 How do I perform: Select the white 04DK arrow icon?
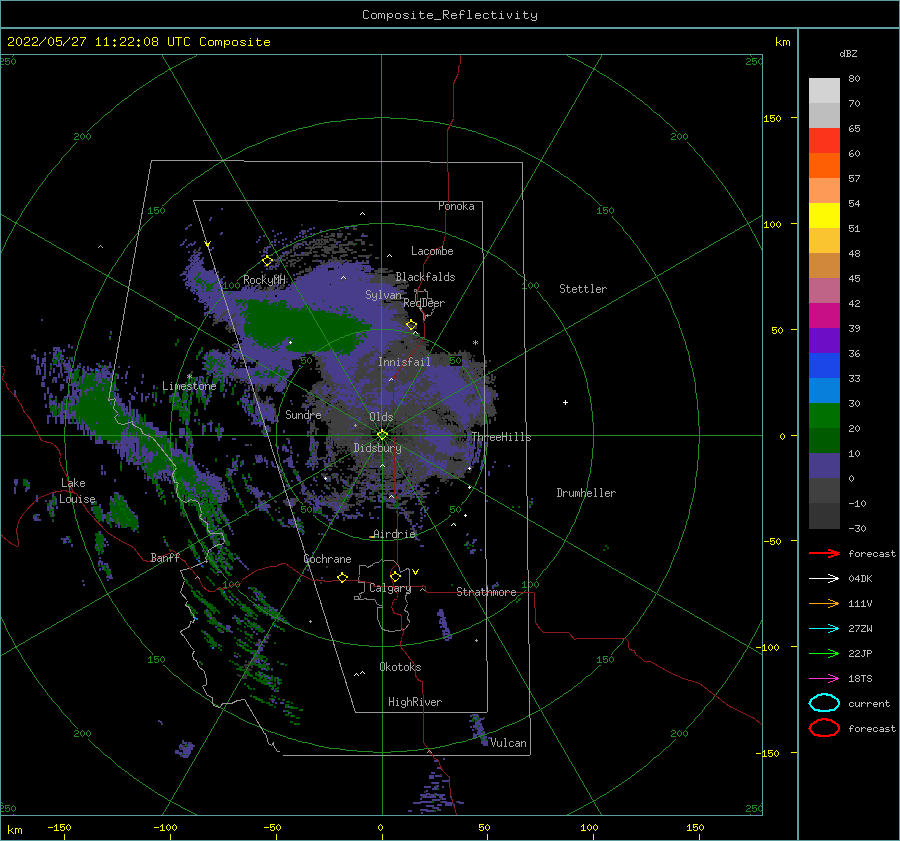824,579
